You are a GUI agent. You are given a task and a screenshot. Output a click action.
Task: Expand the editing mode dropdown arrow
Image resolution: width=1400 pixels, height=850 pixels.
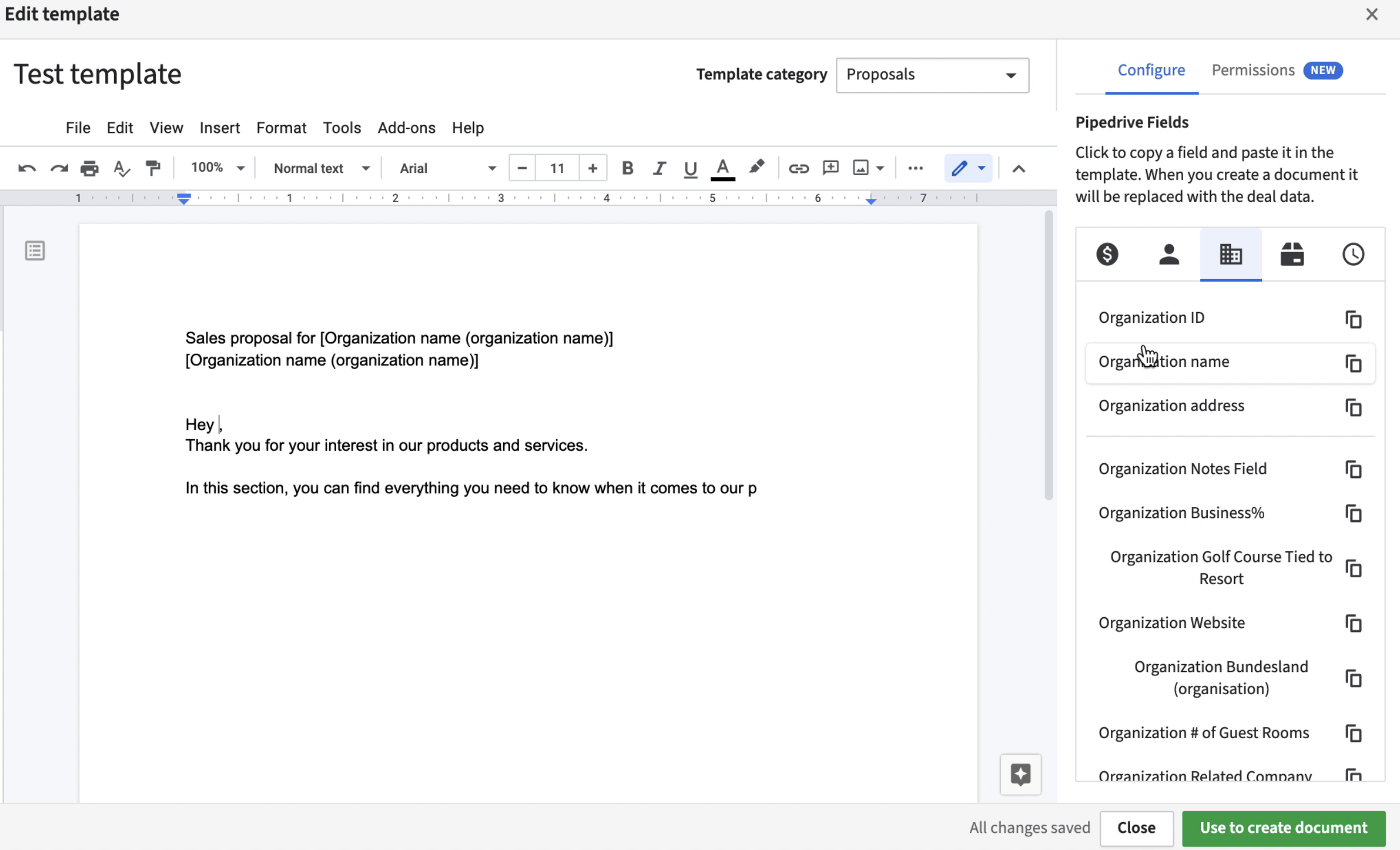pos(981,168)
